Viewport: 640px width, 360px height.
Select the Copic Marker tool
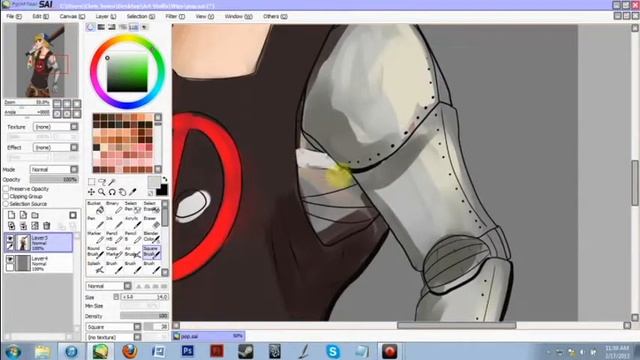(x=114, y=252)
